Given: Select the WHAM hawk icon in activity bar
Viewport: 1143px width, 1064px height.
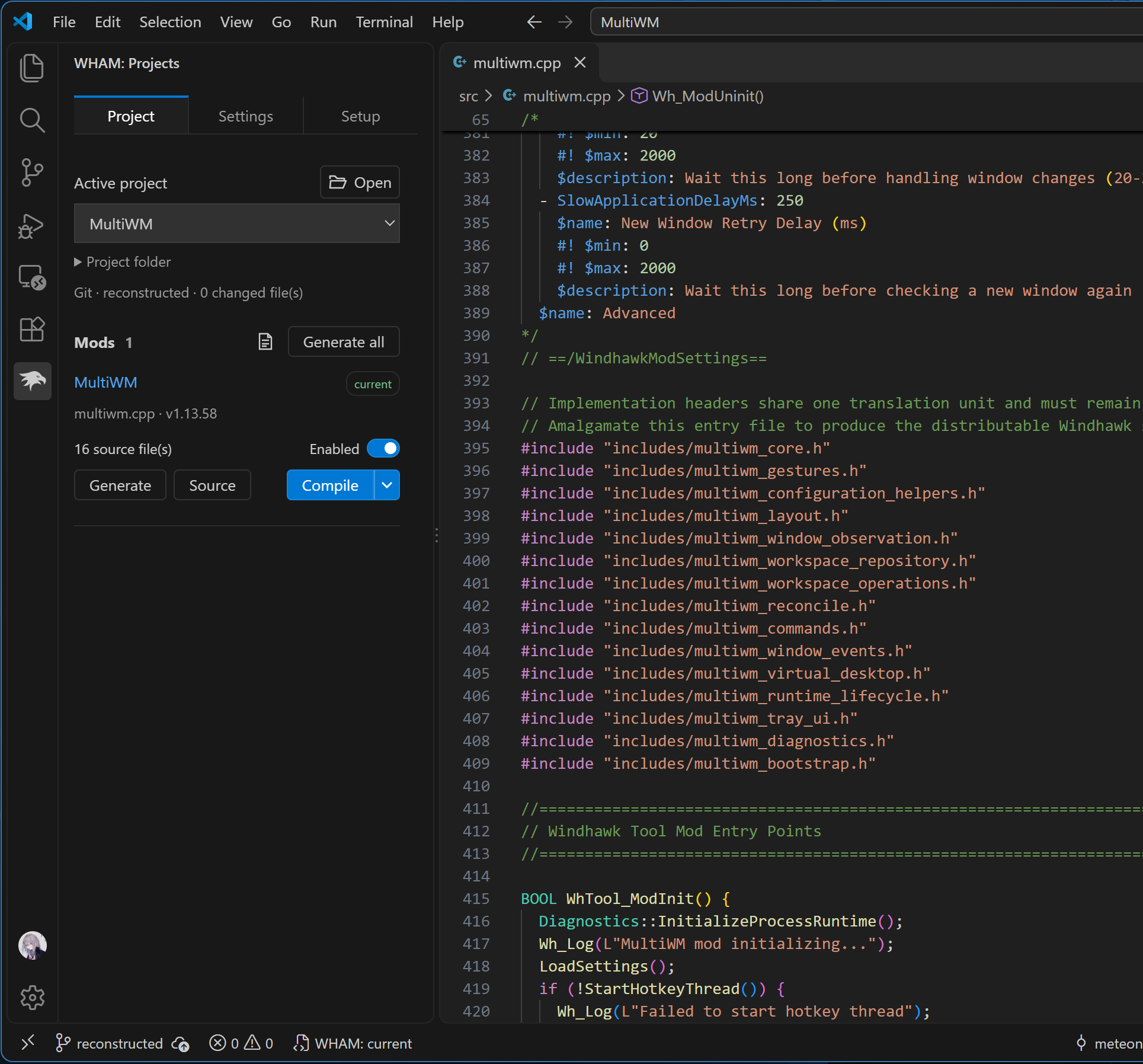Looking at the screenshot, I should tap(32, 381).
